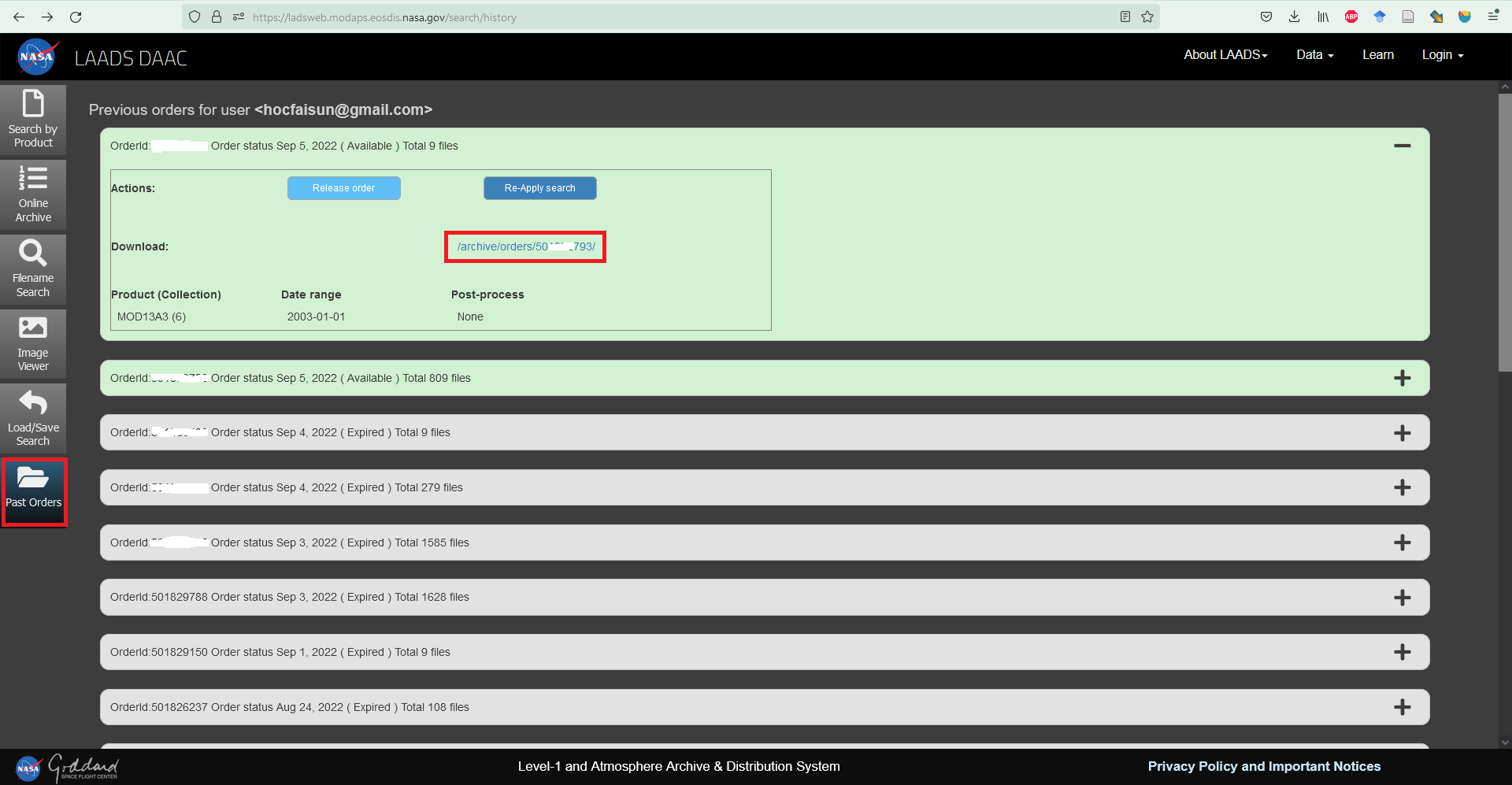Open the Pocket save icon

tap(1266, 17)
